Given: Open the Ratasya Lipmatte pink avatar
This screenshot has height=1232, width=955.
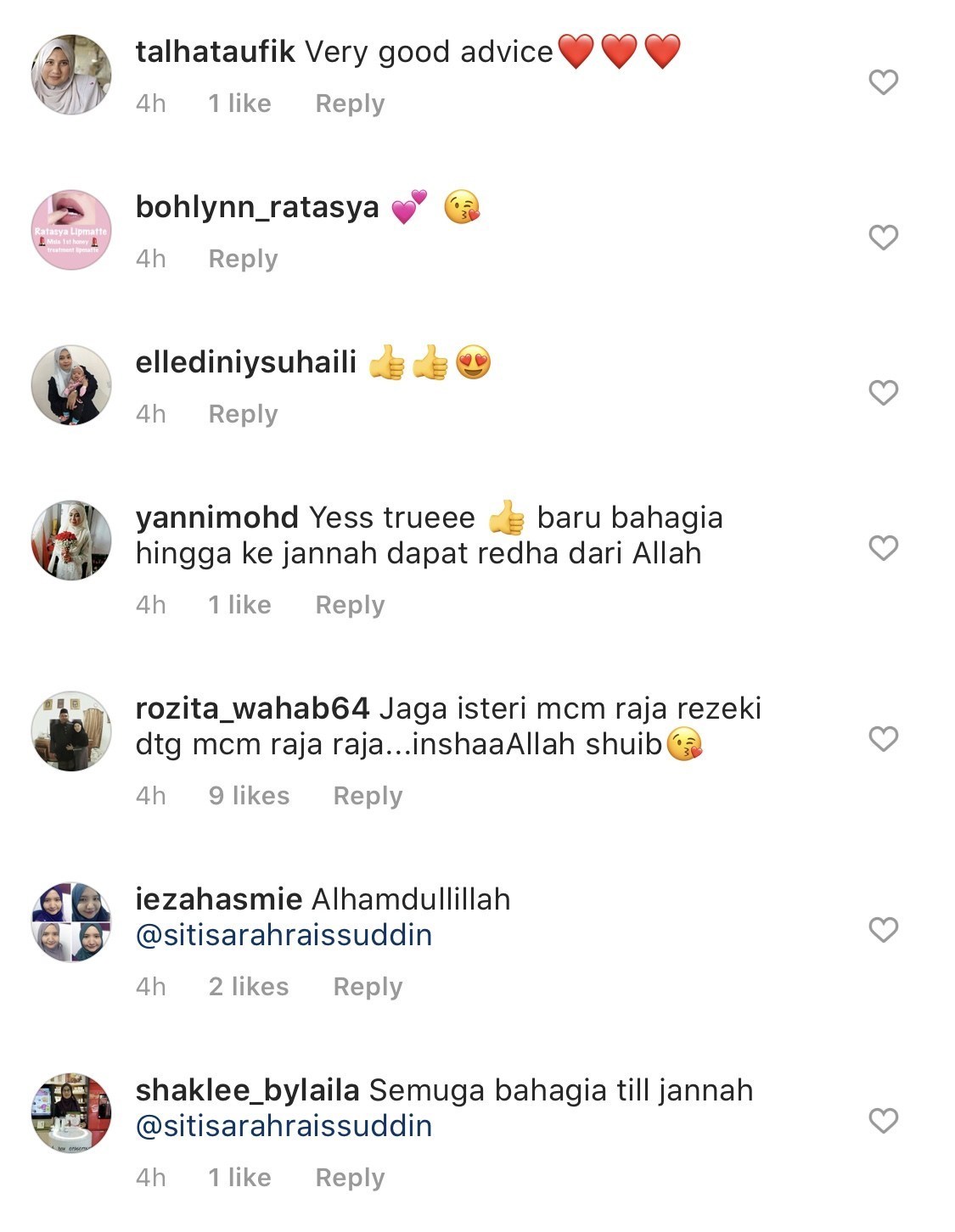Looking at the screenshot, I should pos(71,230).
